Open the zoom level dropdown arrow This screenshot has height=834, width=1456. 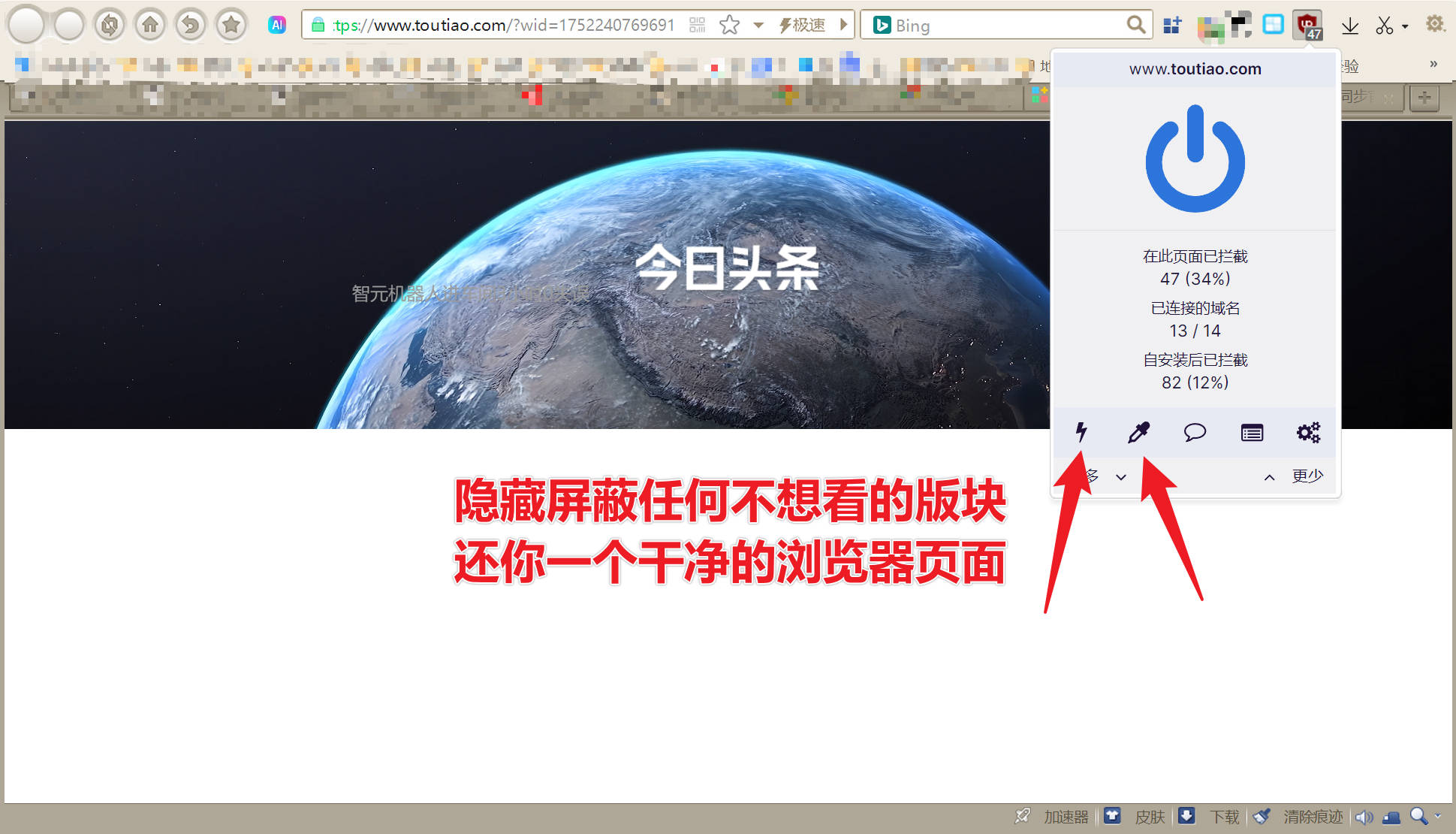pos(1438,816)
